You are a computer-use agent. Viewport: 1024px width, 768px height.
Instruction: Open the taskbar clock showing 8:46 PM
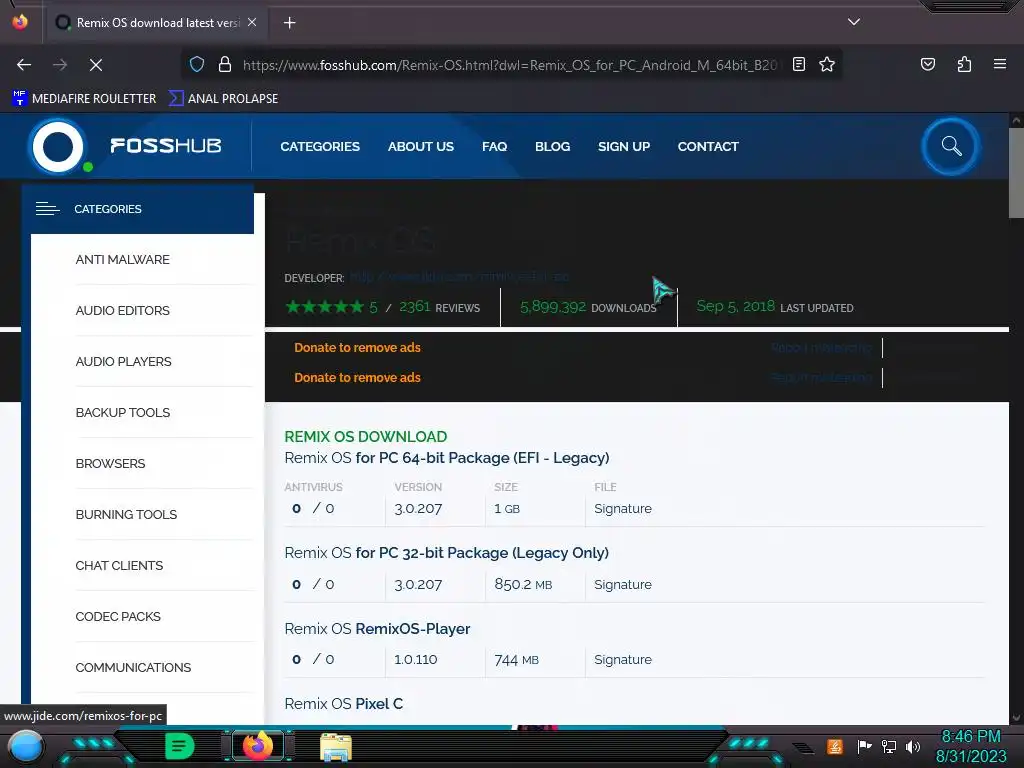tap(971, 746)
